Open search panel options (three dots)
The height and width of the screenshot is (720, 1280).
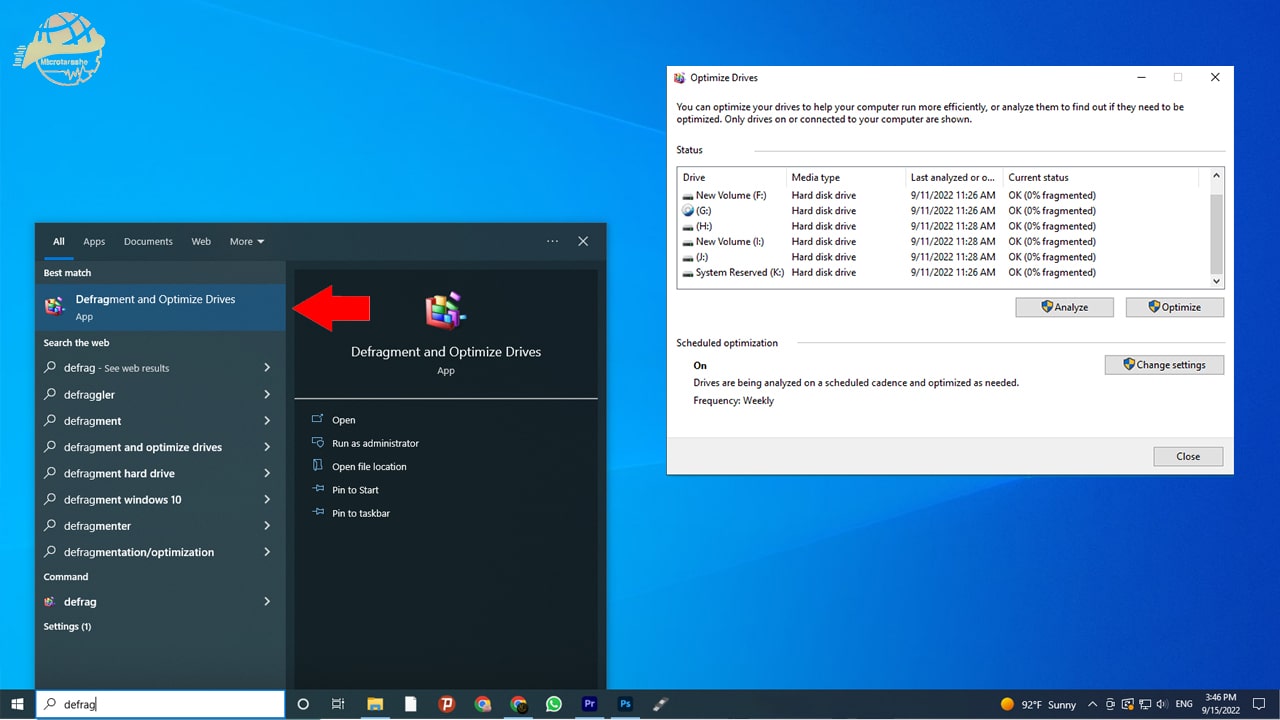552,241
